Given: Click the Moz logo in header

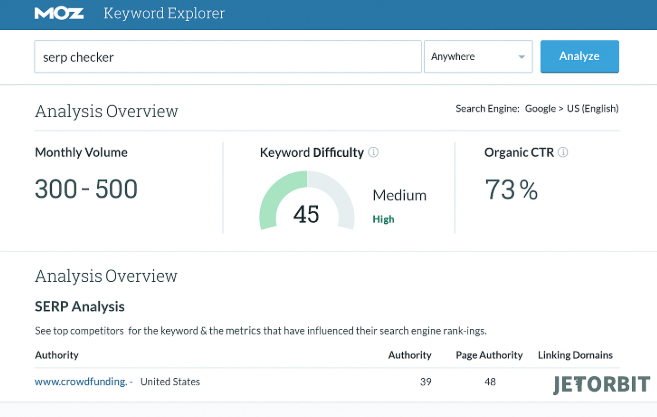Looking at the screenshot, I should pos(59,13).
